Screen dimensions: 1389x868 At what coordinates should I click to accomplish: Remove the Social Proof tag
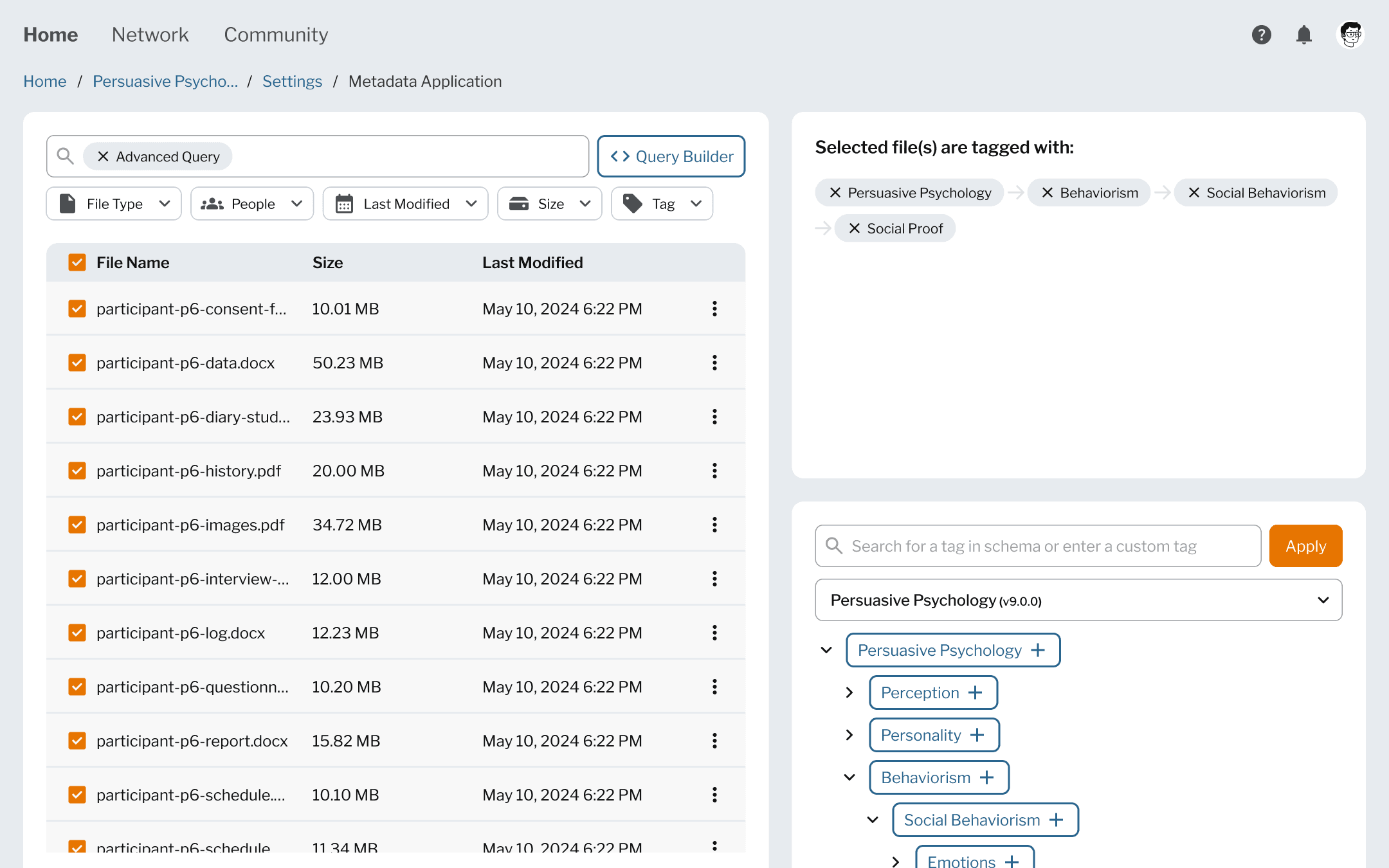[854, 228]
